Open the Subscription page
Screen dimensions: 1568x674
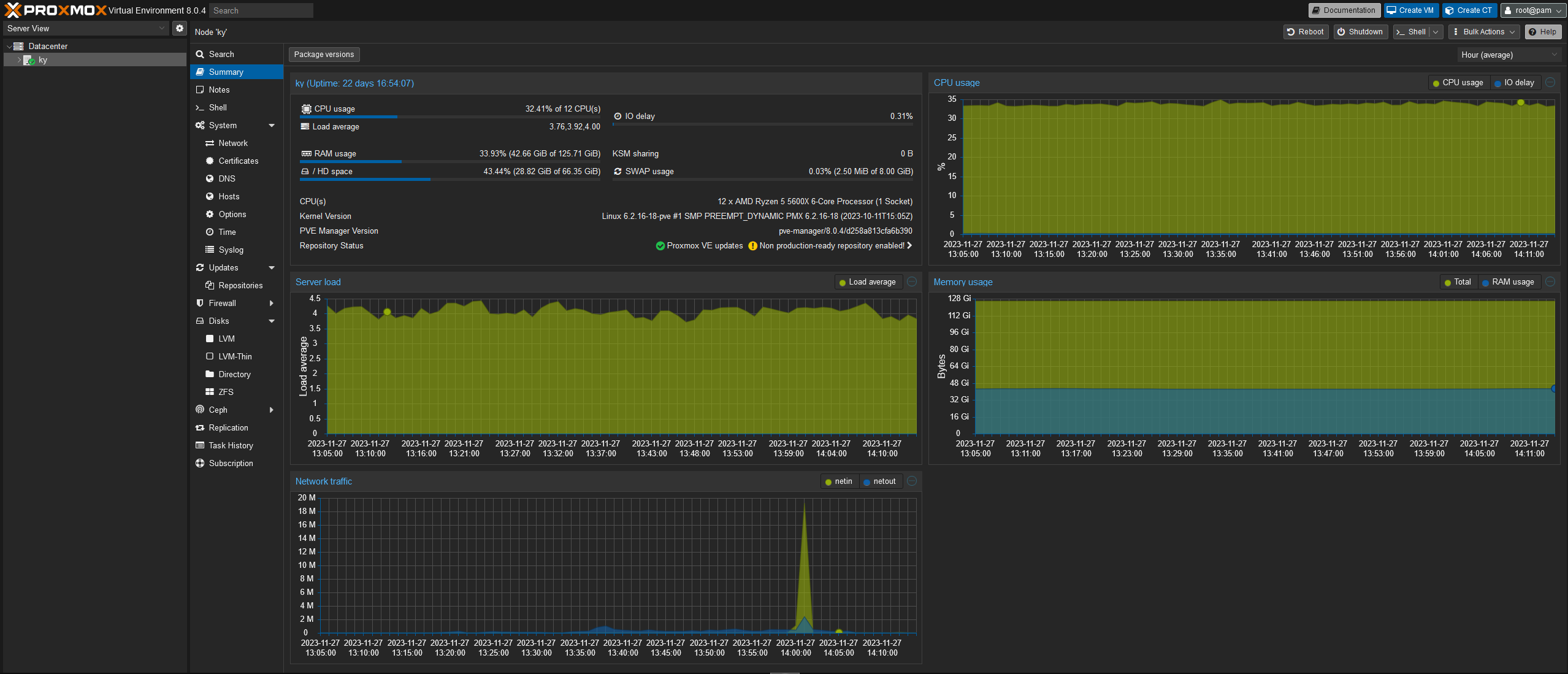coord(231,463)
